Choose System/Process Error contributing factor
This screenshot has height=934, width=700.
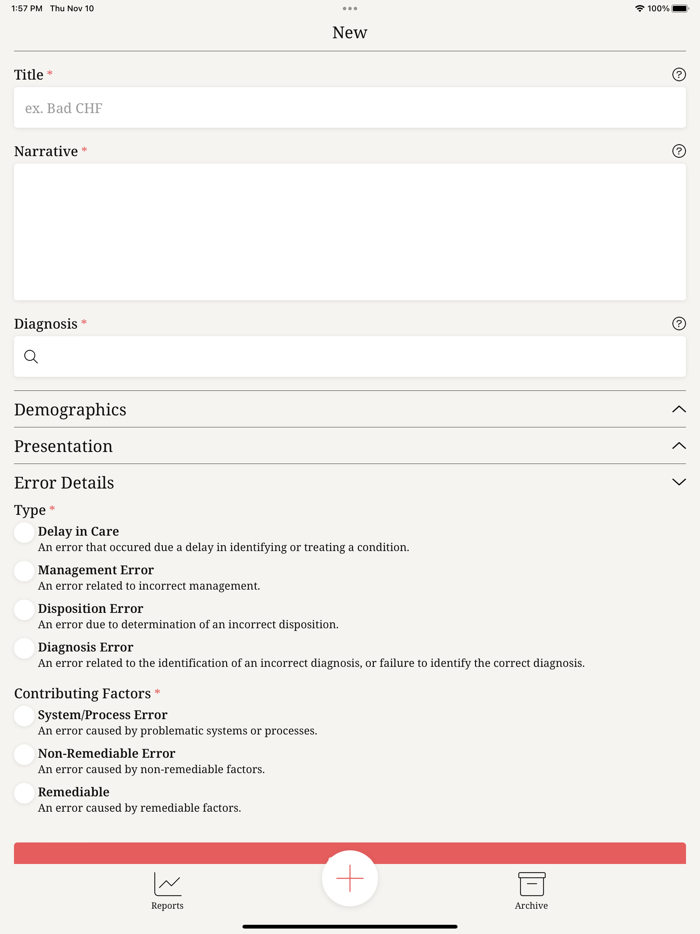pyautogui.click(x=24, y=716)
